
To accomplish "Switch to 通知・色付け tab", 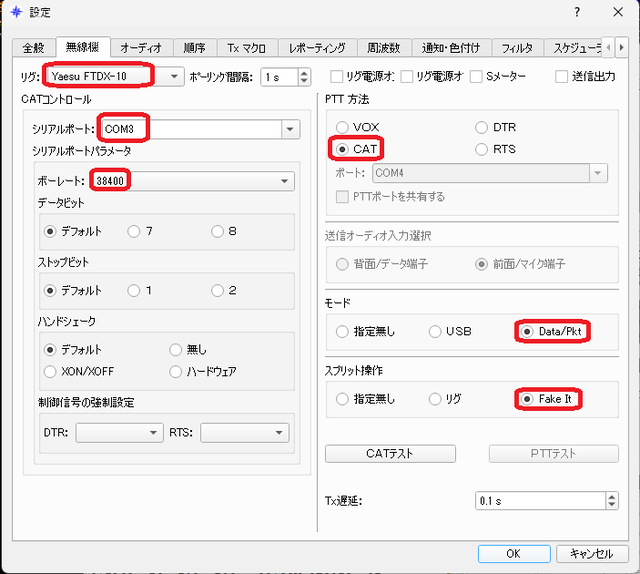I will point(451,48).
